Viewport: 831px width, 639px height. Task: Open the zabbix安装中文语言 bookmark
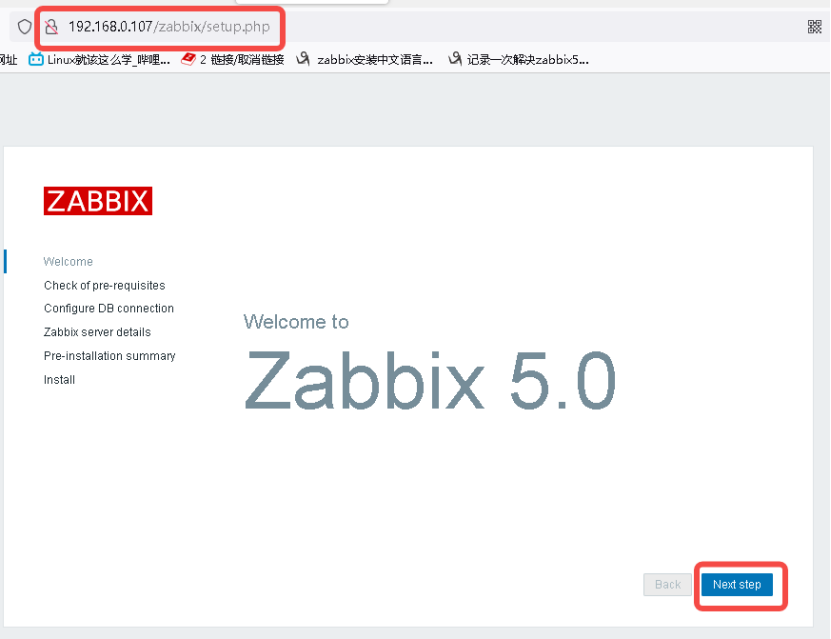pos(365,59)
